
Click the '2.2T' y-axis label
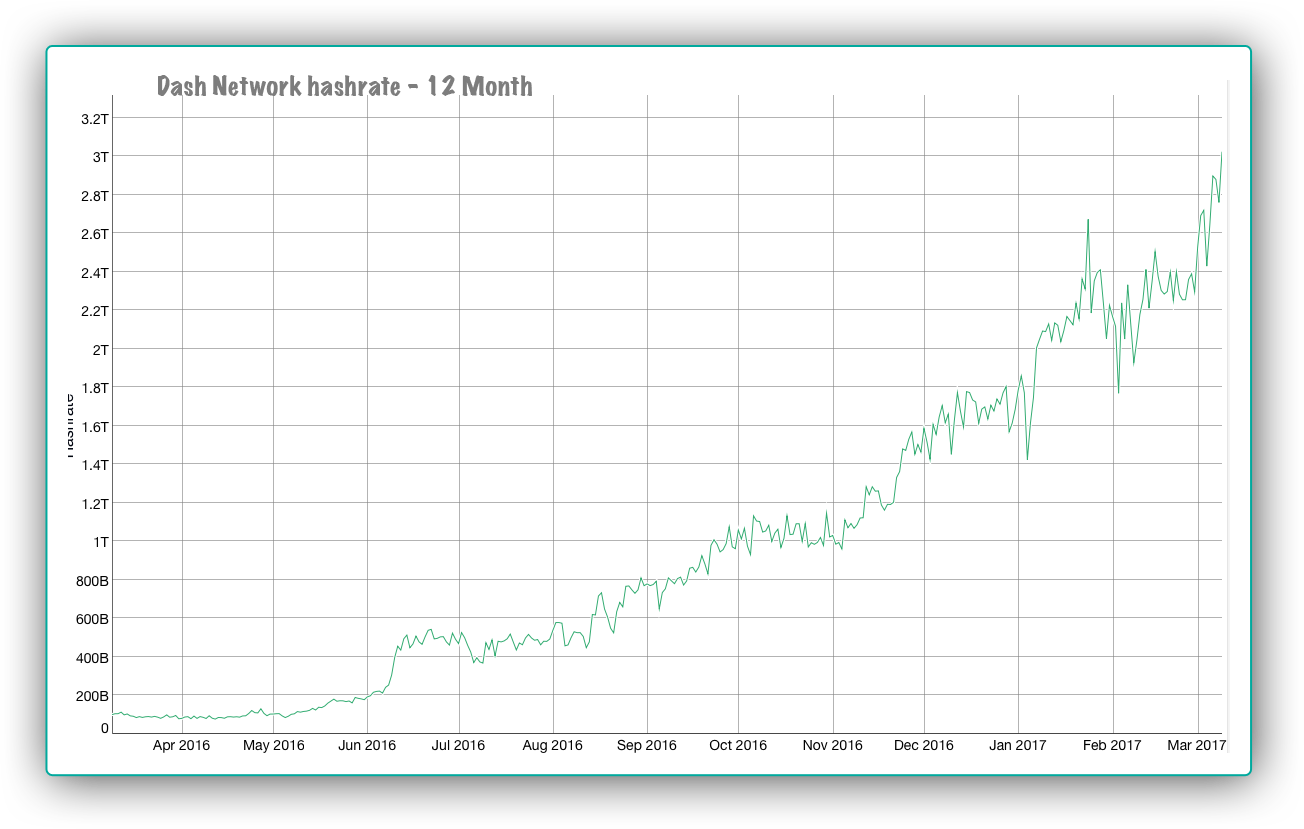94,311
